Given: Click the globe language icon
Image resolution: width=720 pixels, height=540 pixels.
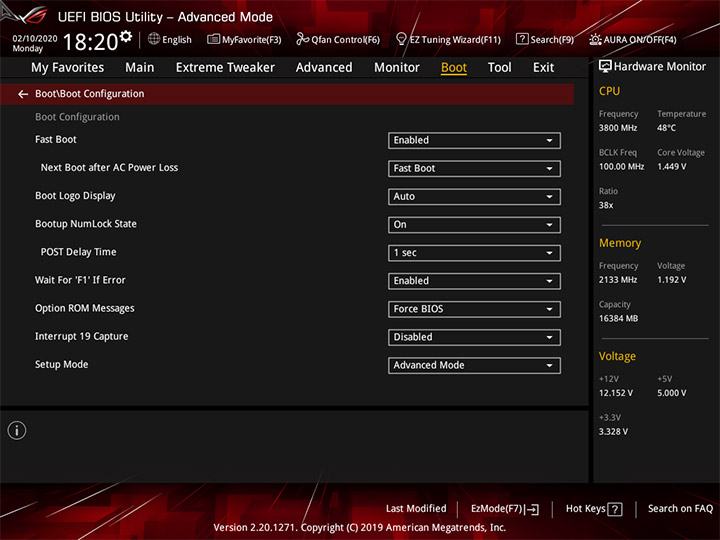Looking at the screenshot, I should pos(154,39).
